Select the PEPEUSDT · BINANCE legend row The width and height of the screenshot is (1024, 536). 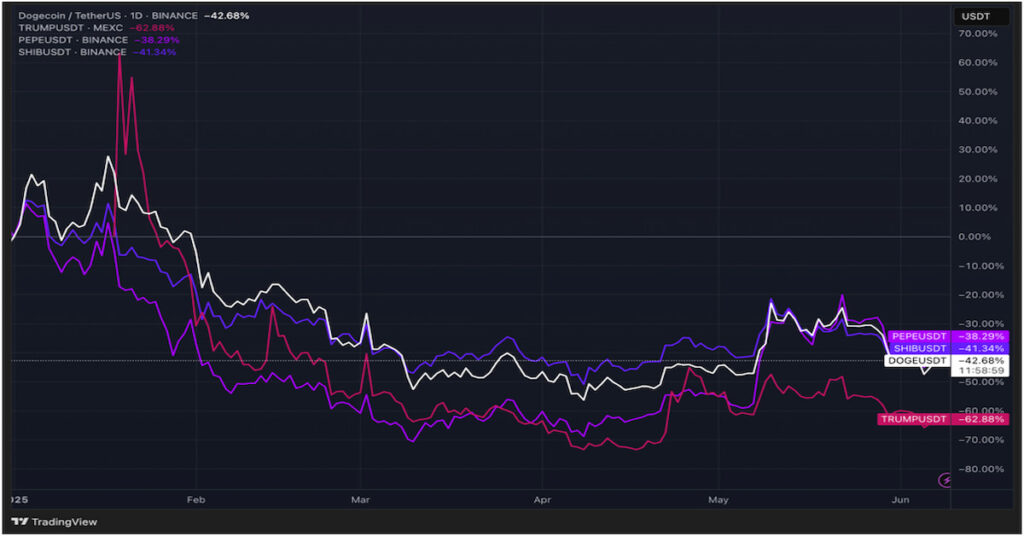click(99, 40)
